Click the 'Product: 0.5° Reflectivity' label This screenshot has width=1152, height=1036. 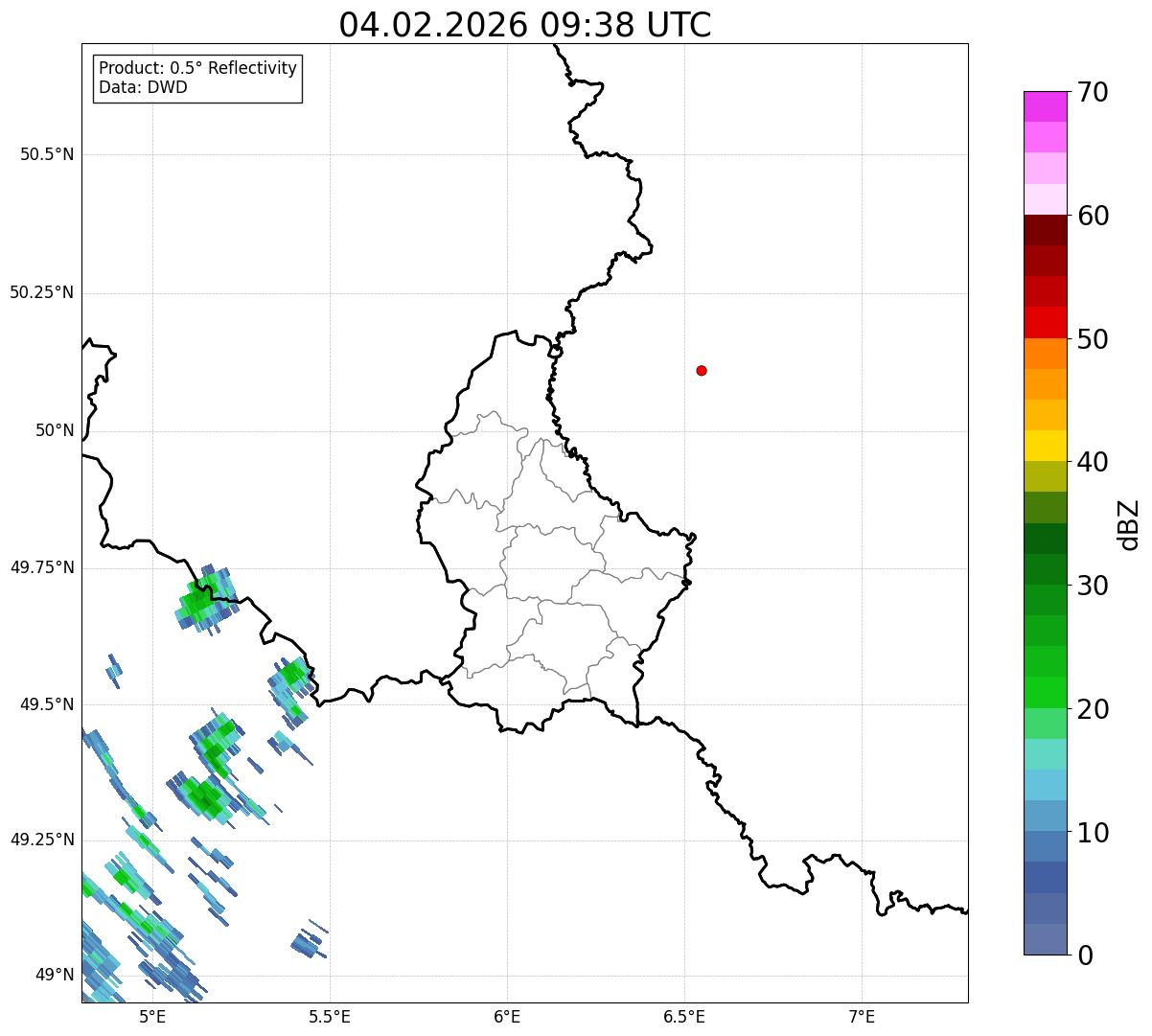tap(197, 69)
